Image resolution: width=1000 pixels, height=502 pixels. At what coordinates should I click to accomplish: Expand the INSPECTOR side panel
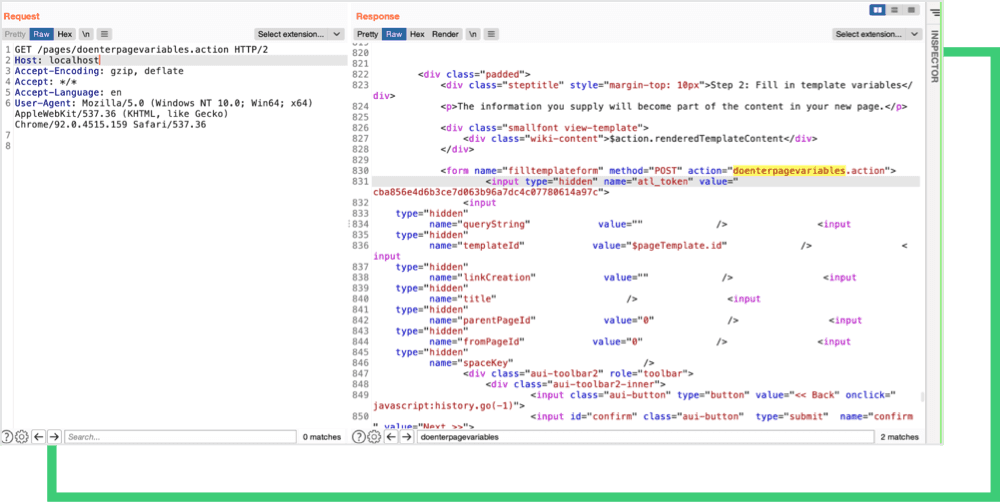tap(934, 56)
